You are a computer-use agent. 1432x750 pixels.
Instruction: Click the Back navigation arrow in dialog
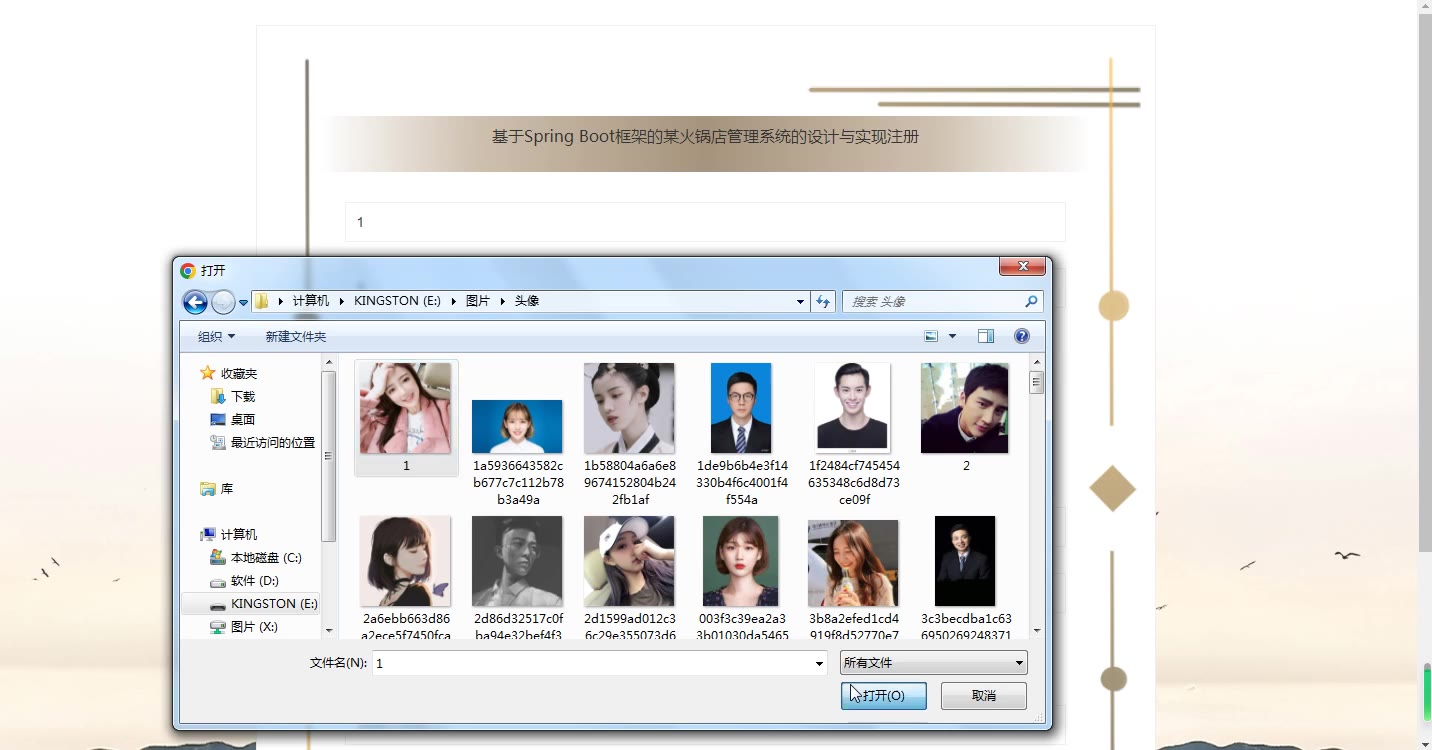coord(195,302)
